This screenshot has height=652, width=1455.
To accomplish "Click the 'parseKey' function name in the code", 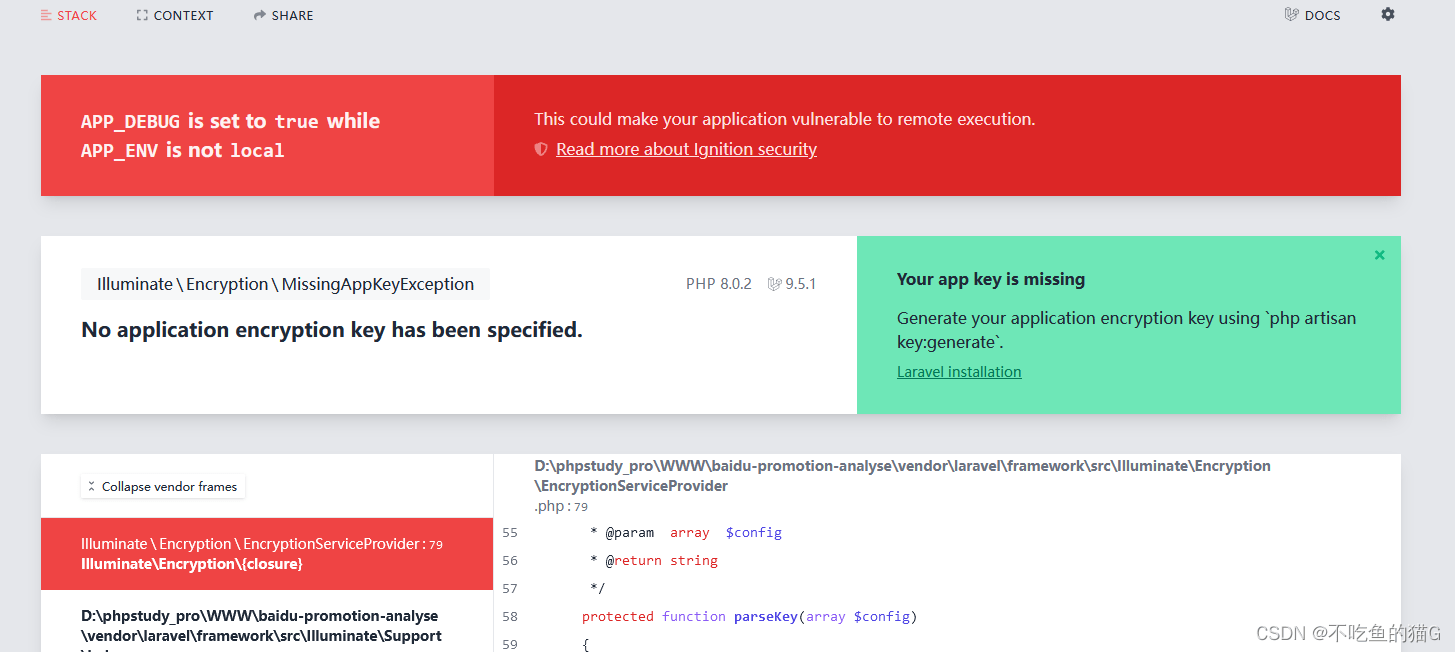I will (766, 616).
